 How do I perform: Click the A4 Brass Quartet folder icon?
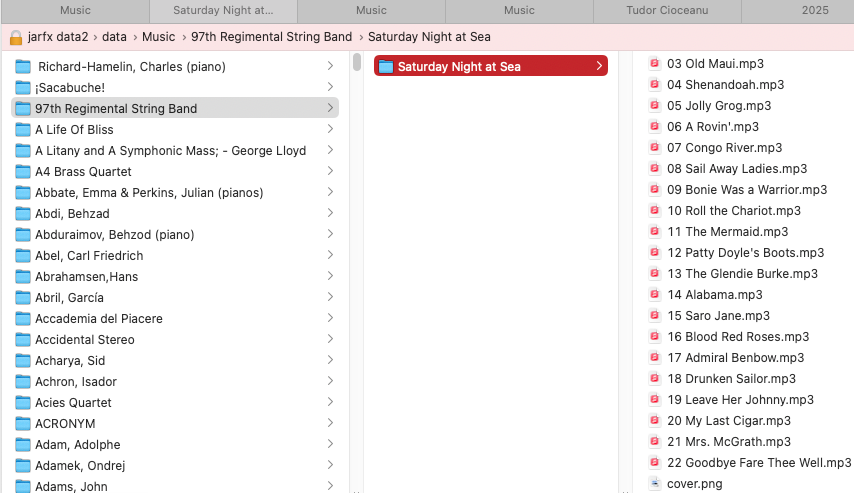coord(23,172)
